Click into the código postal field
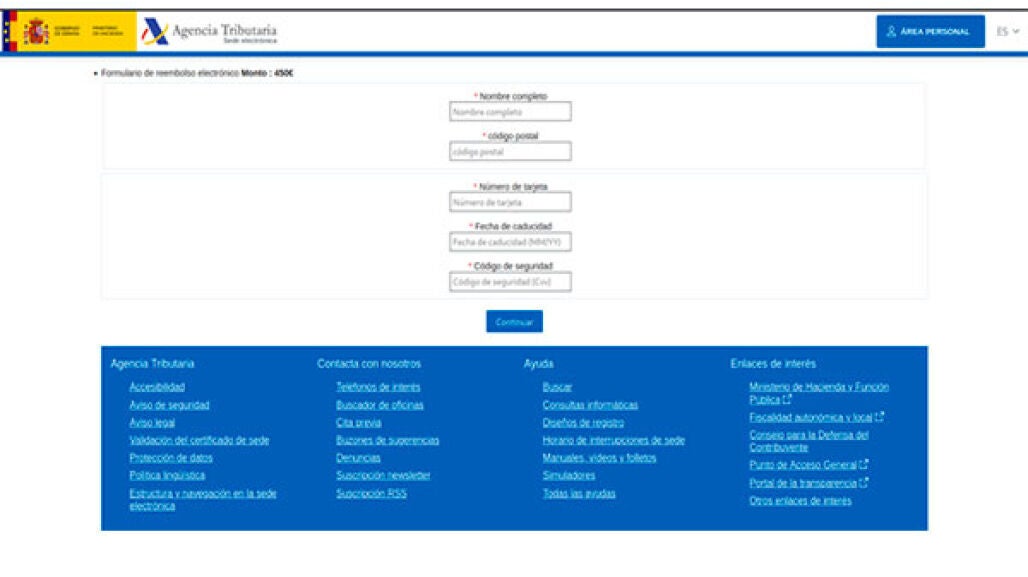1028x577 pixels. [510, 152]
